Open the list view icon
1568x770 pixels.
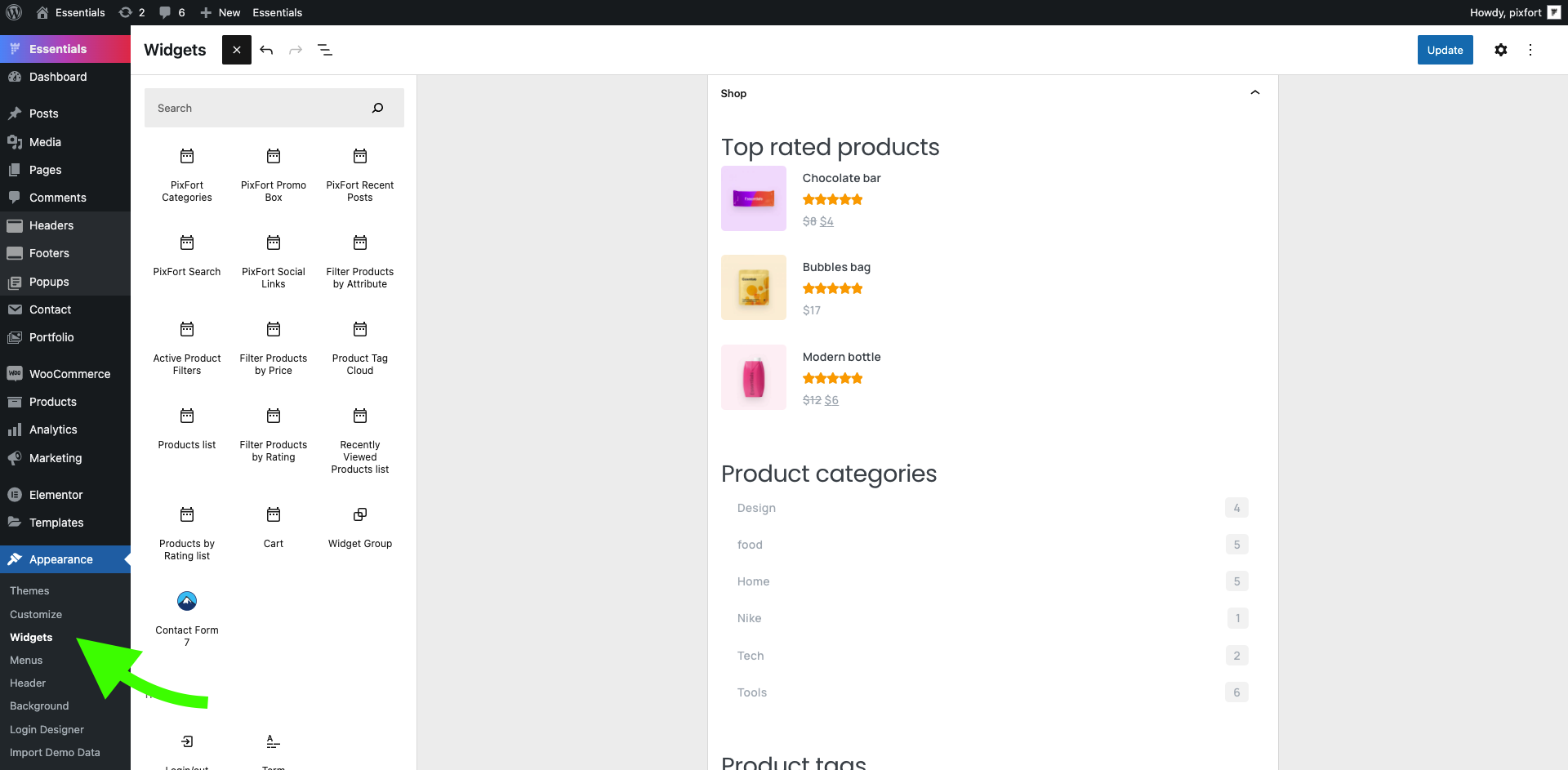pyautogui.click(x=325, y=50)
